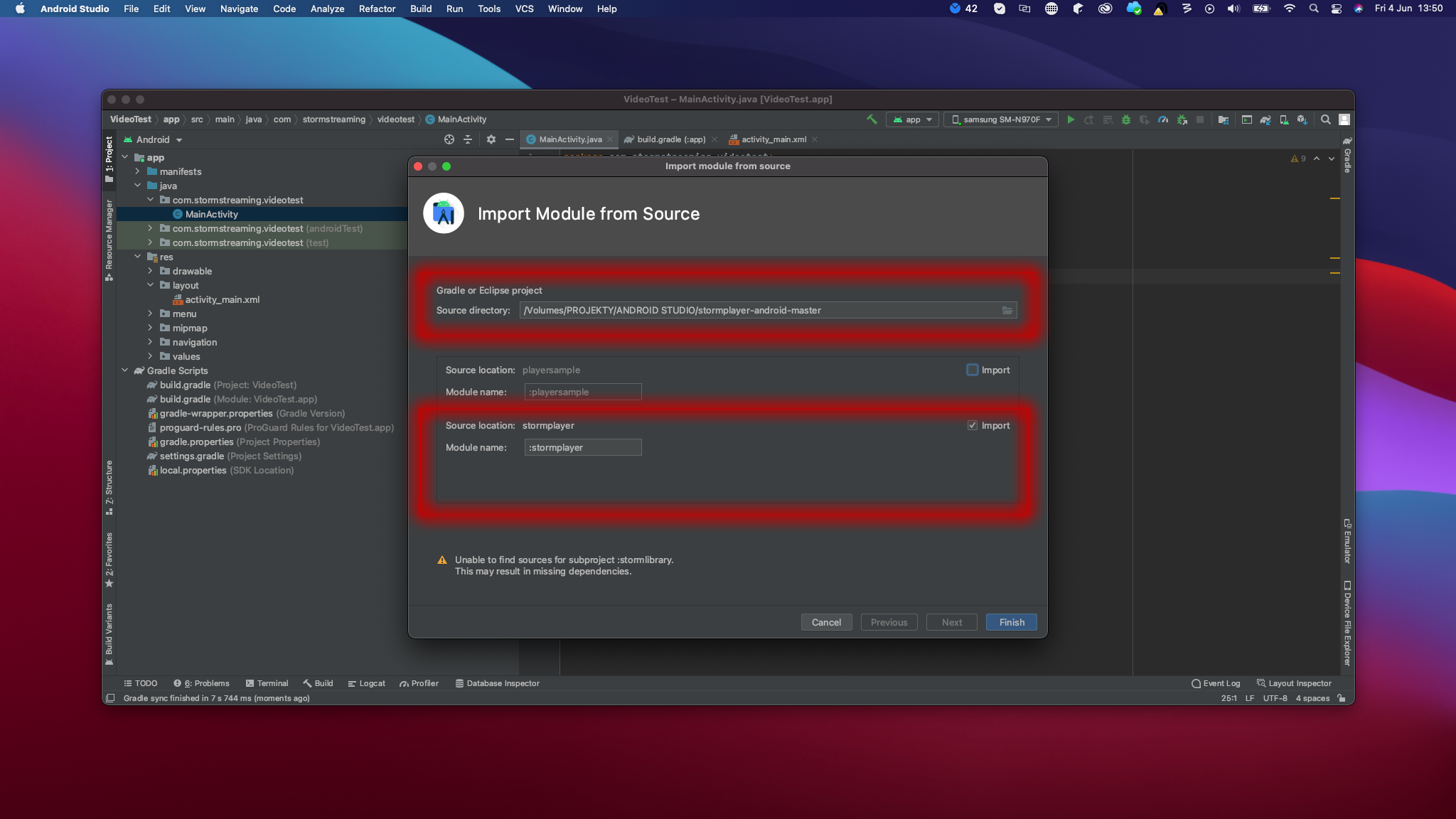This screenshot has width=1456, height=819.
Task: Open the Analyze menu
Action: 327,9
